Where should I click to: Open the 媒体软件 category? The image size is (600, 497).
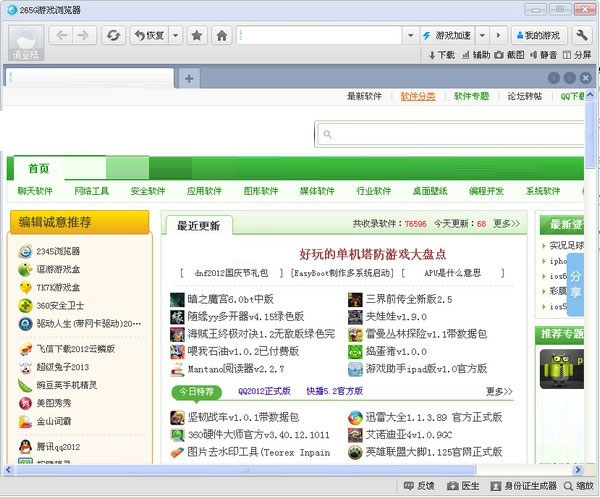pyautogui.click(x=317, y=191)
